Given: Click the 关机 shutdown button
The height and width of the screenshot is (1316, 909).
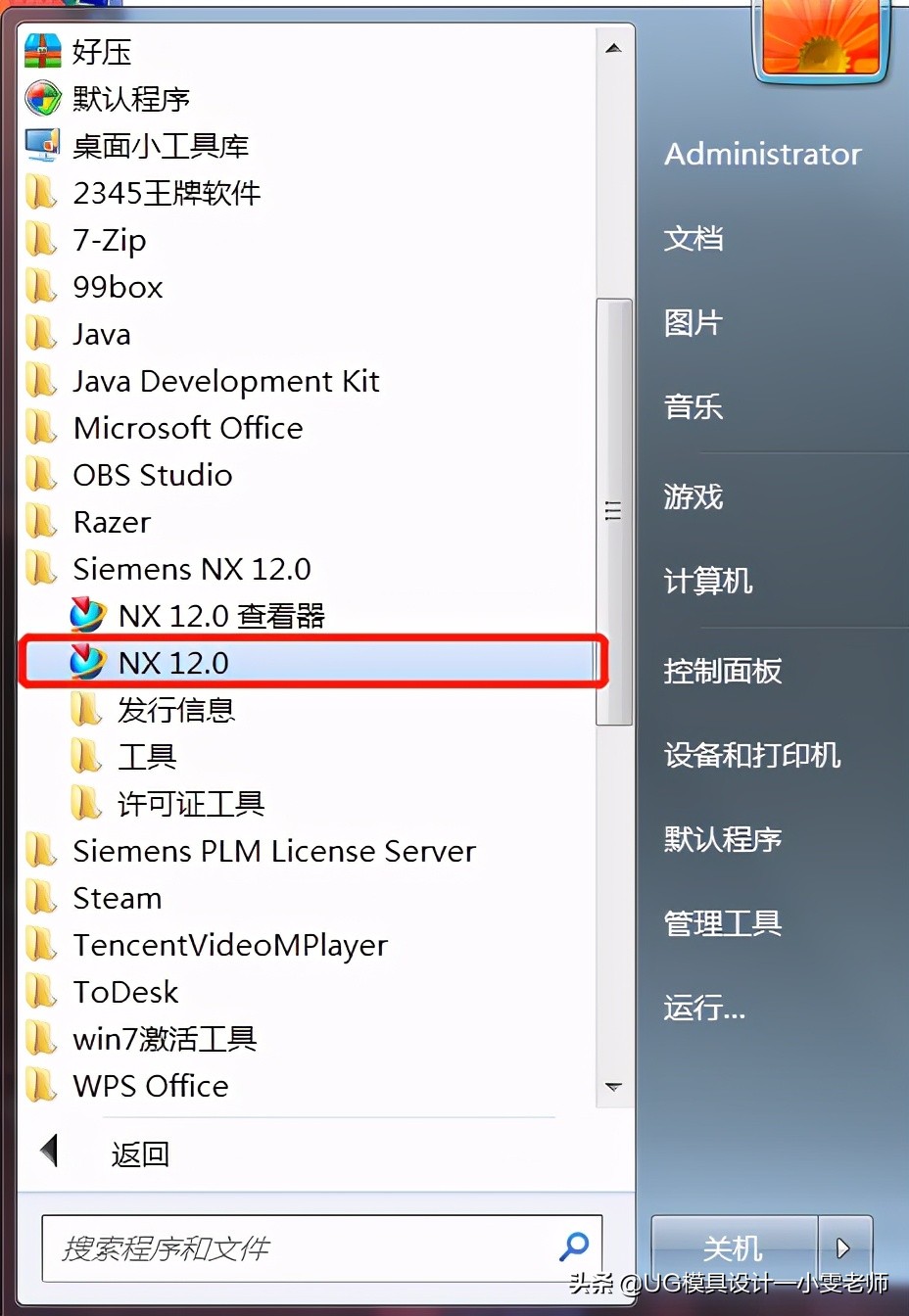Looking at the screenshot, I should 733,1247.
